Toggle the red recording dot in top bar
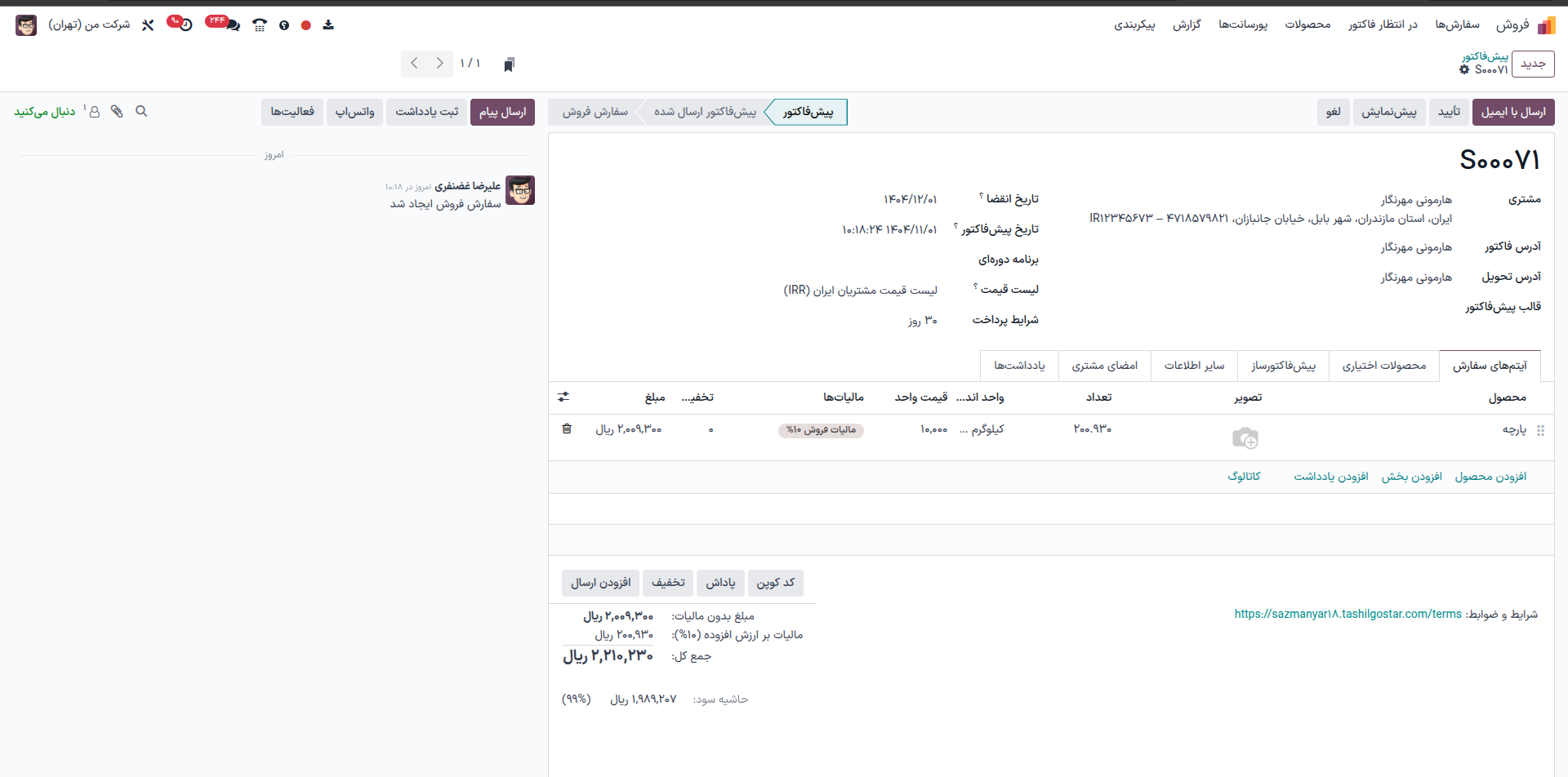The image size is (1568, 777). [x=305, y=25]
